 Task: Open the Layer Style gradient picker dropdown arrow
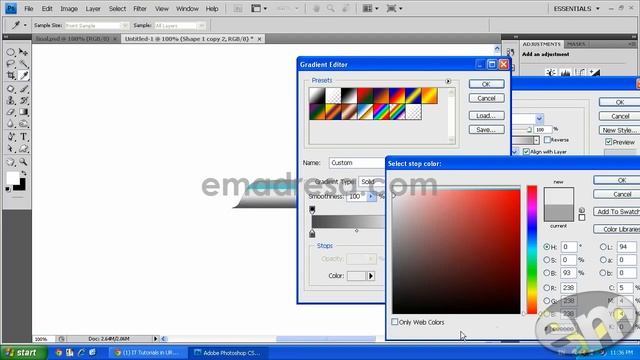point(536,140)
